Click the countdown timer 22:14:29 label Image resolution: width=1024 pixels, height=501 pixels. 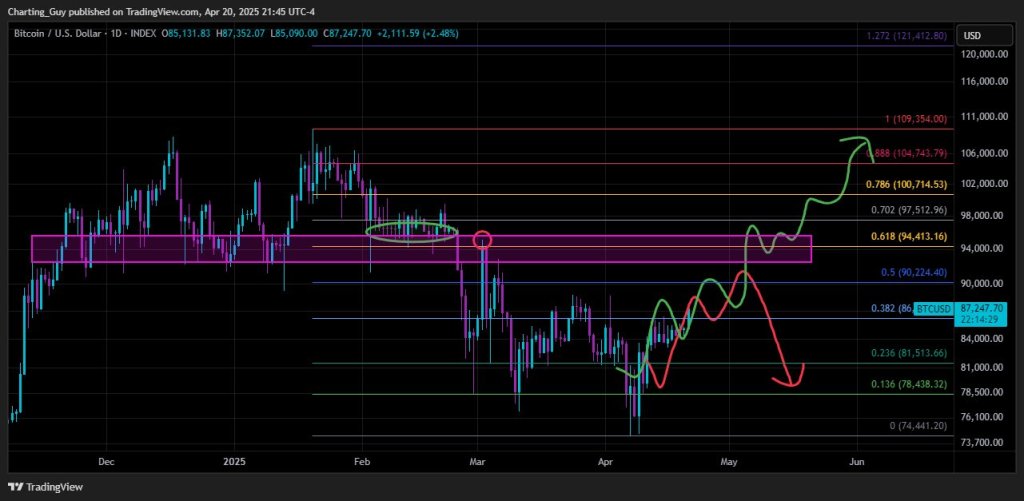pos(975,319)
